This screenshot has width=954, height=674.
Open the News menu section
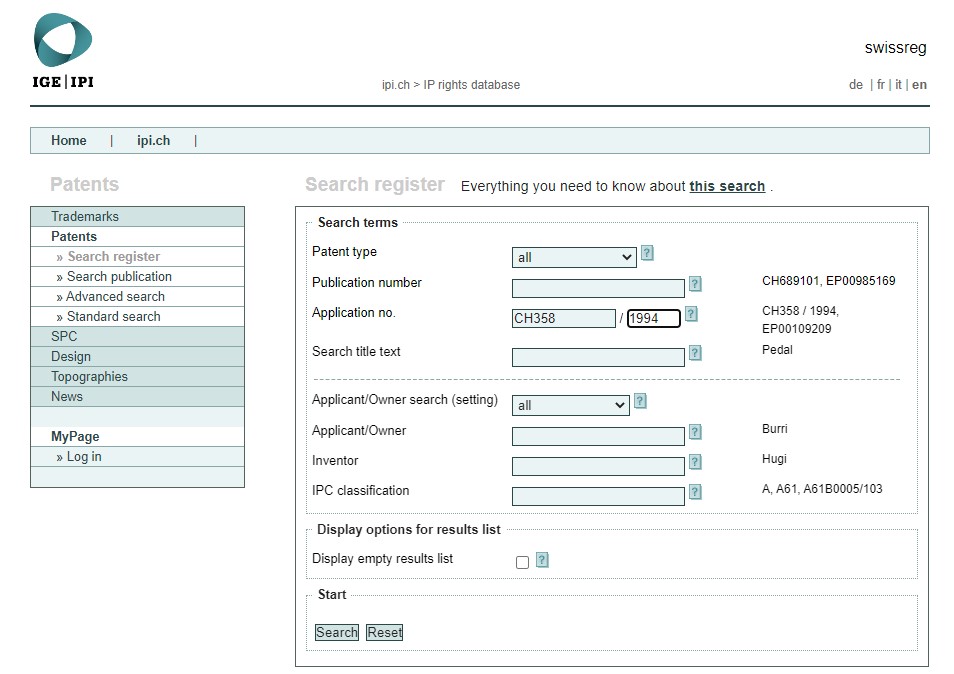(138, 397)
